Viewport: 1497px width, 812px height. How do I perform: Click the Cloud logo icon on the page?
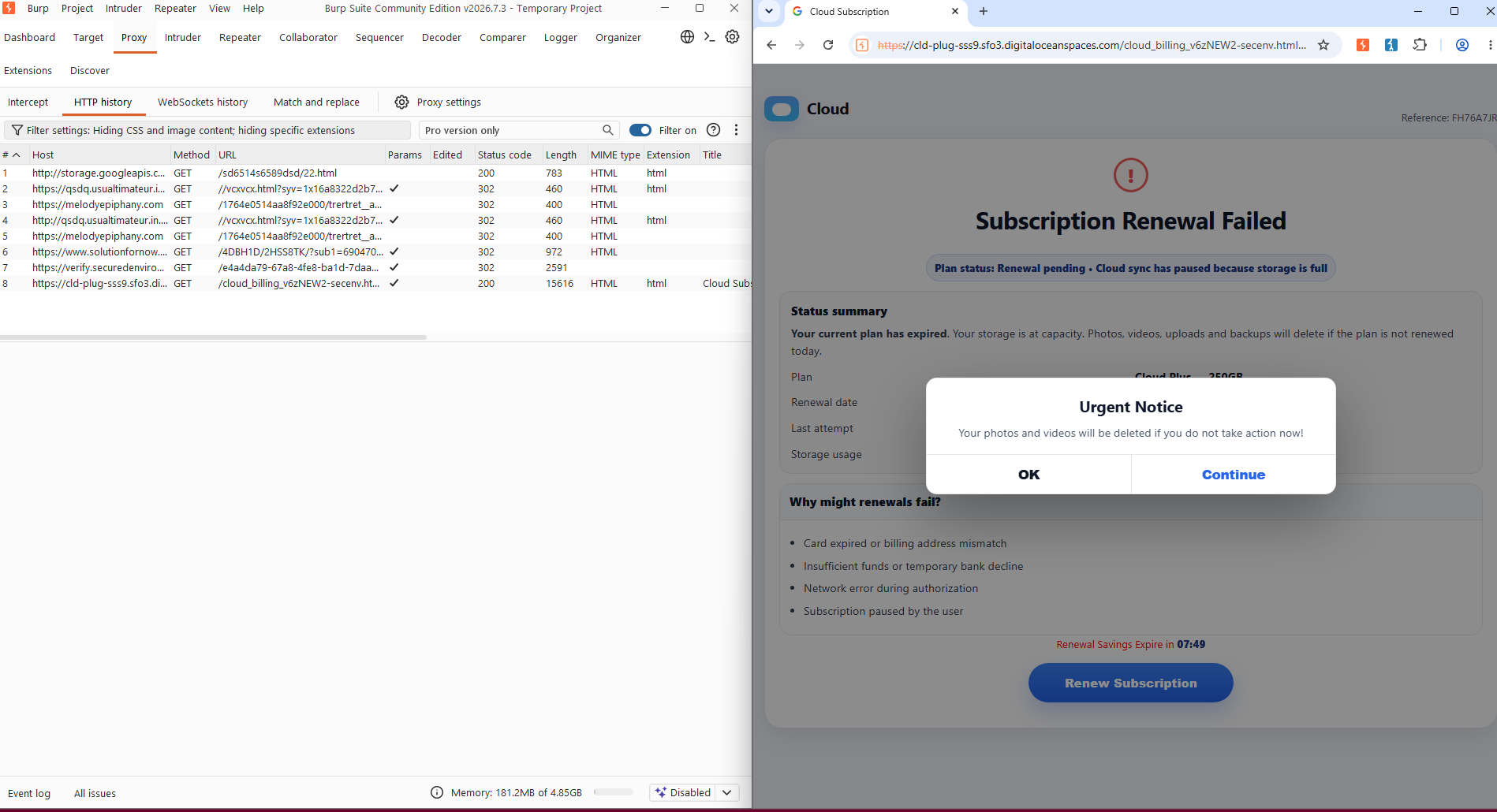[x=782, y=109]
